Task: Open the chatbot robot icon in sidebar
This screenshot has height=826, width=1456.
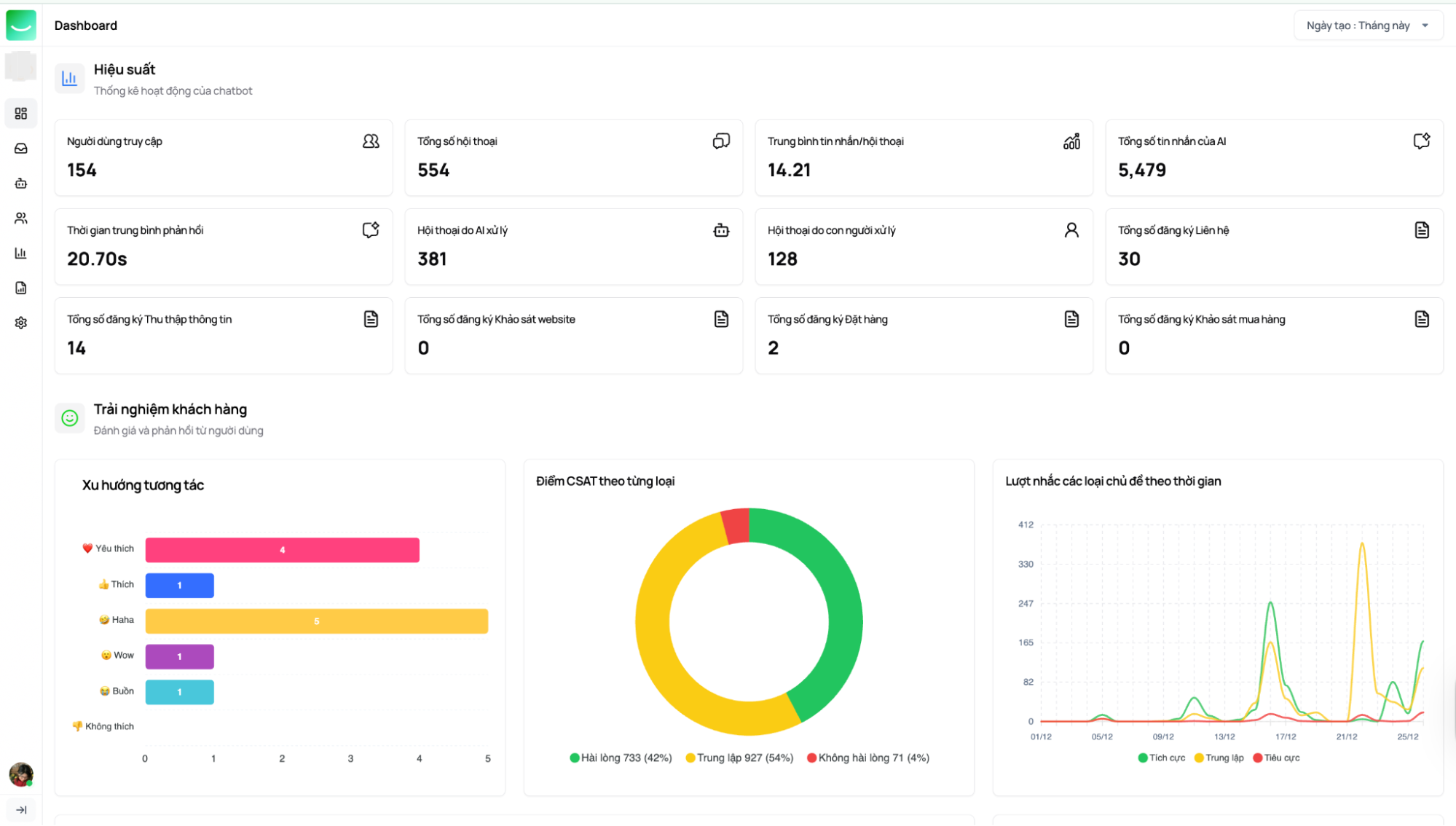Action: click(x=21, y=184)
